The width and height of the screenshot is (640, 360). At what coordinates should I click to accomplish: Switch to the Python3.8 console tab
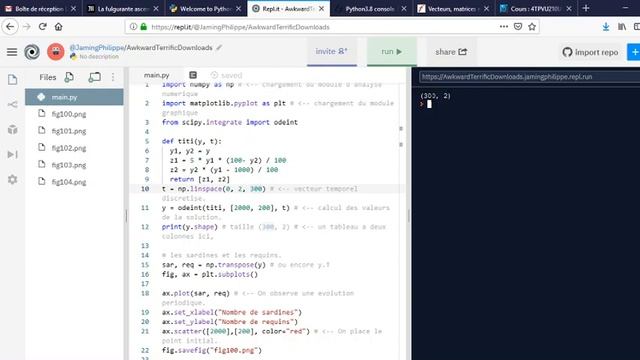(371, 8)
